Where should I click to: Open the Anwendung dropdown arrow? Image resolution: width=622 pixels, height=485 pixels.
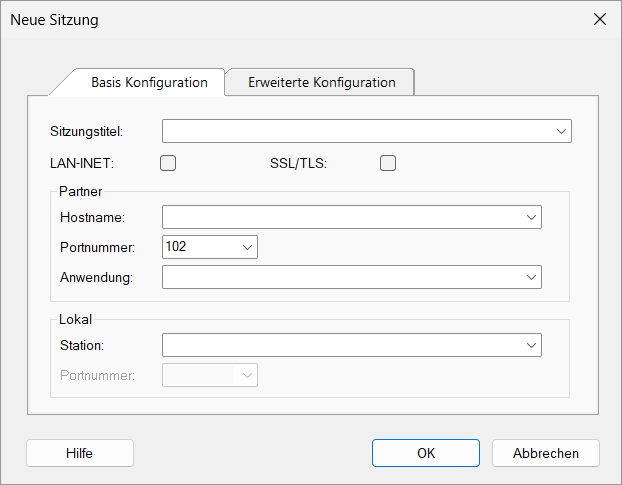tap(531, 276)
